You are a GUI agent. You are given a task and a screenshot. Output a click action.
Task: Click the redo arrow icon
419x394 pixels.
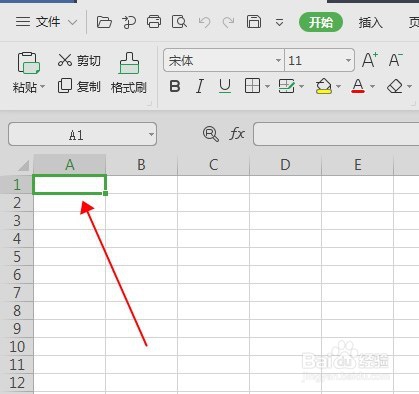[x=228, y=23]
